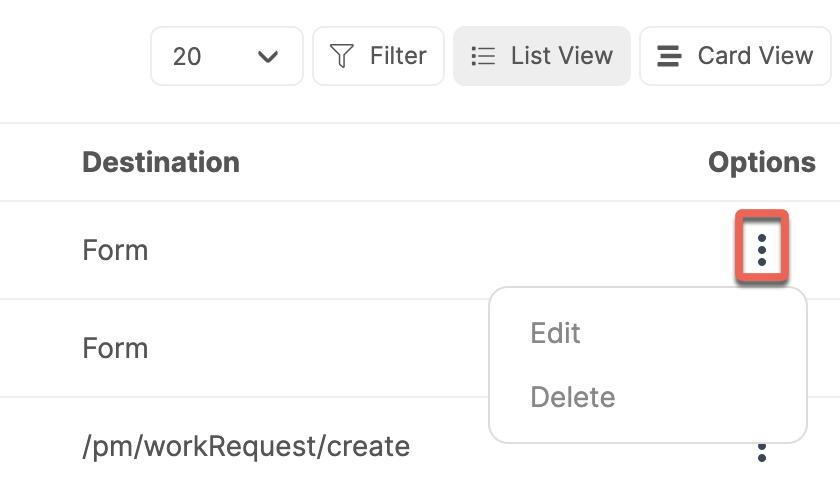Click the Card View label text

[755, 55]
